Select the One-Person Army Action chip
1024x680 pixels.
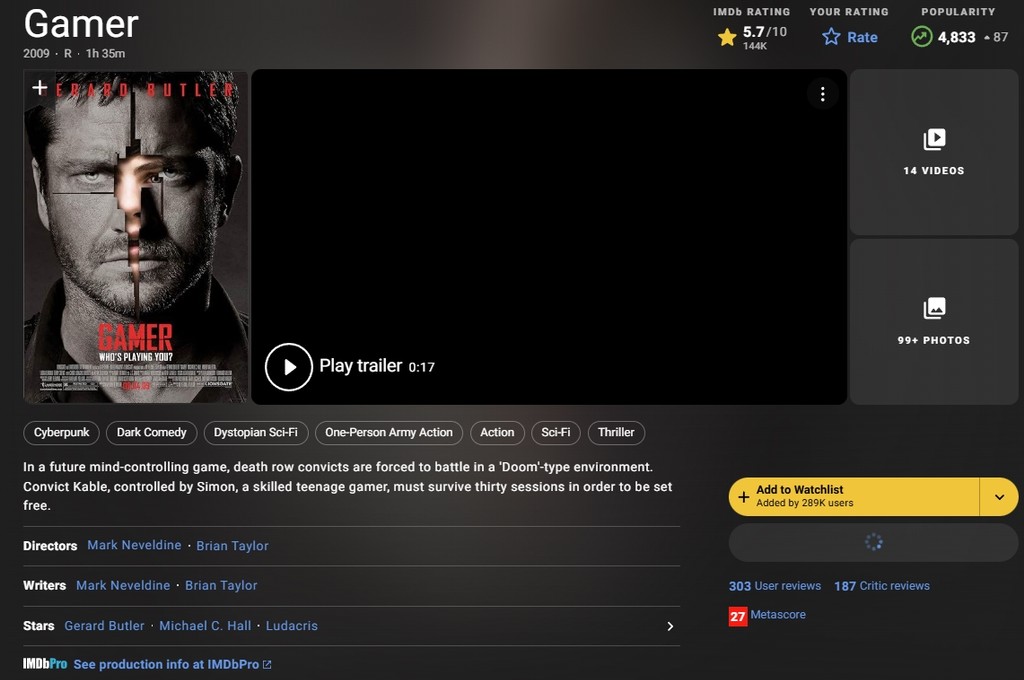[x=389, y=432]
